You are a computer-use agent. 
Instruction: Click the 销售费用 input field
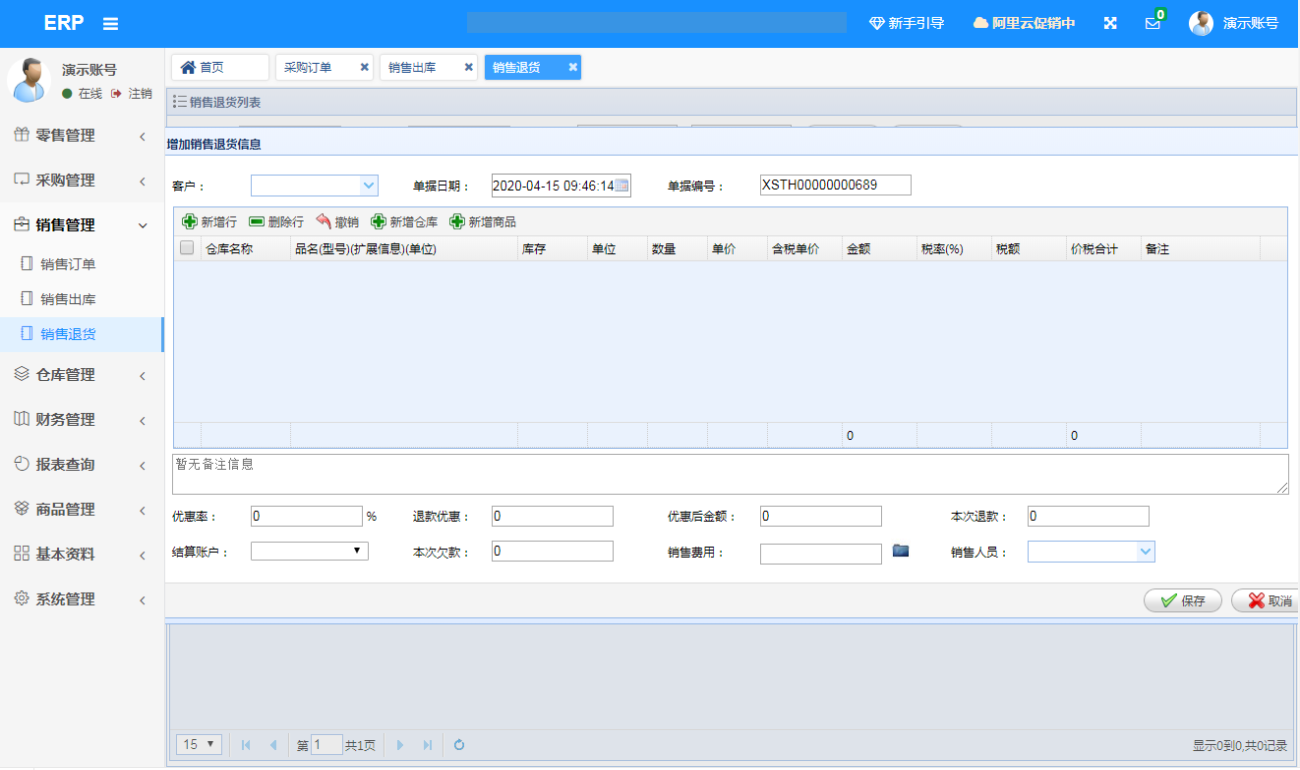pos(821,554)
